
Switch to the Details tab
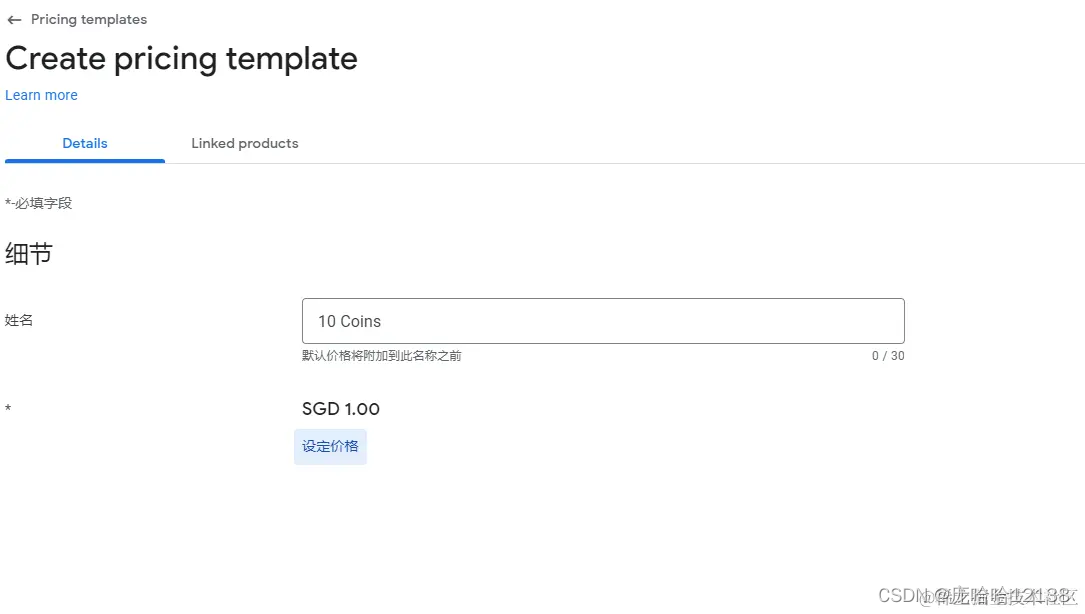click(x=85, y=143)
